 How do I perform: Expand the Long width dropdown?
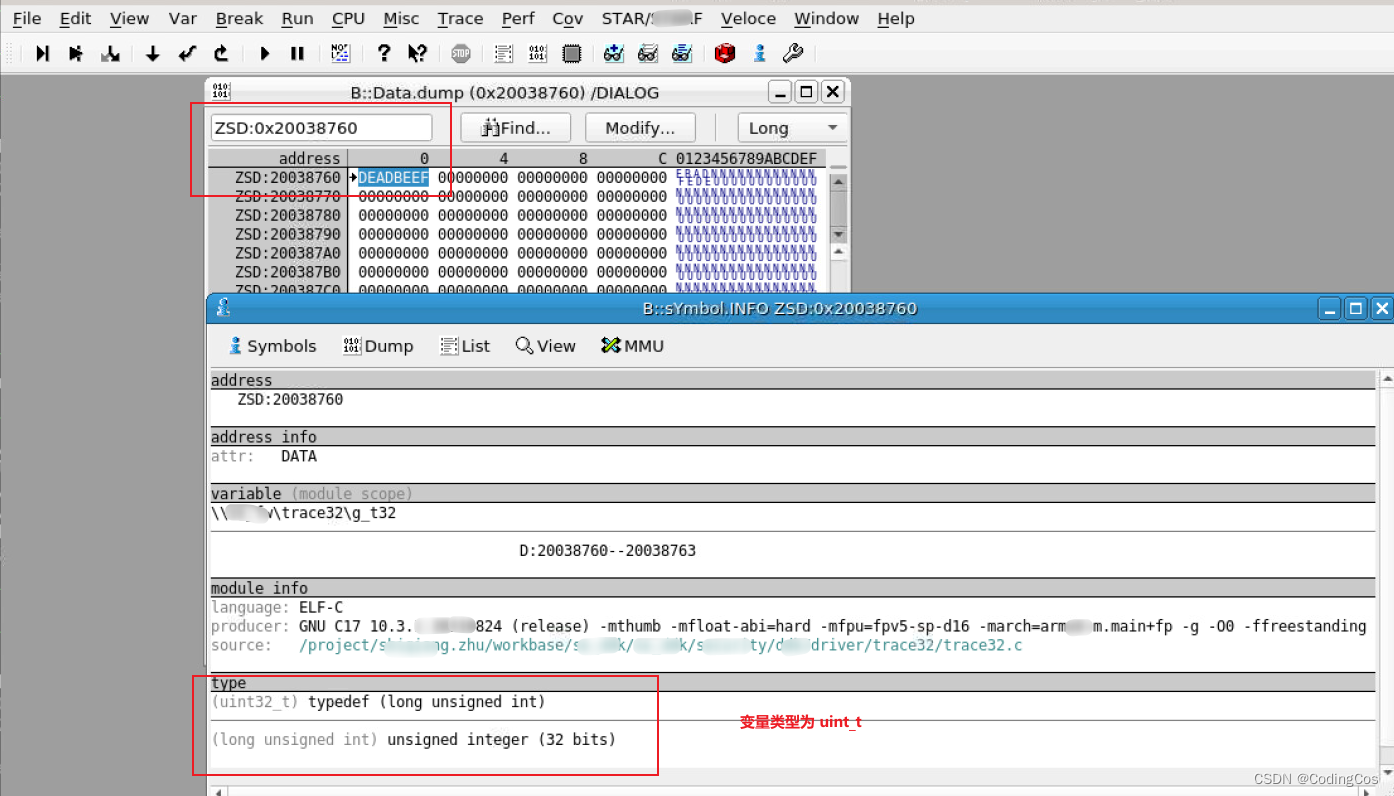[793, 128]
